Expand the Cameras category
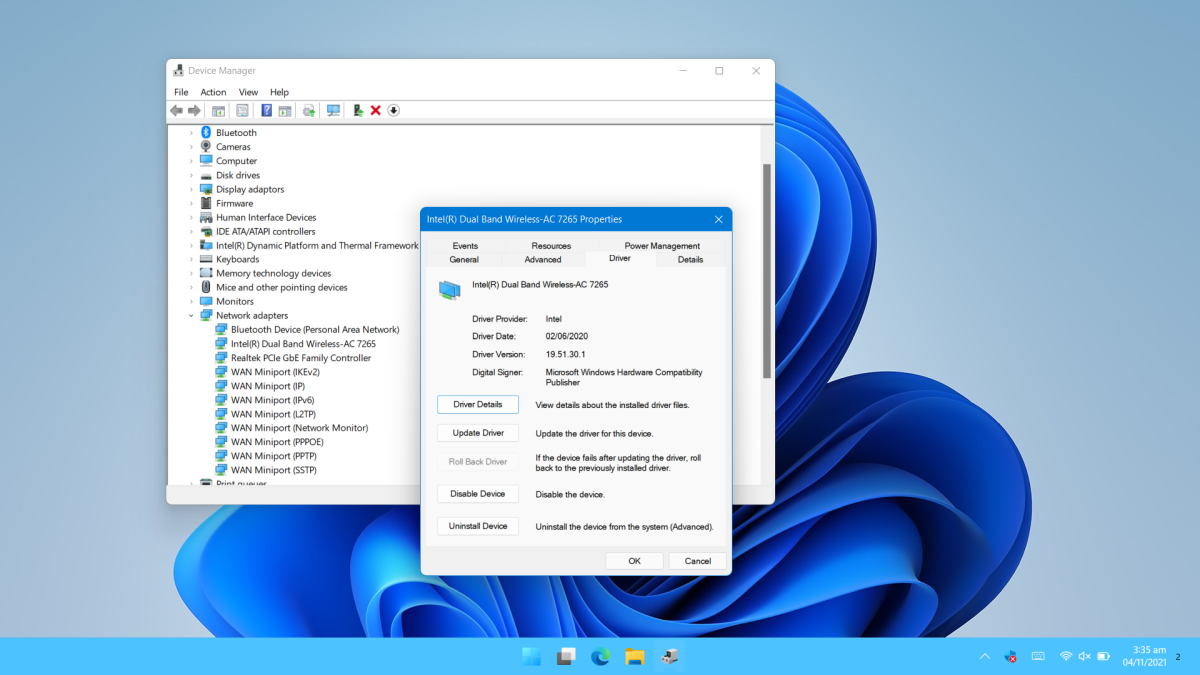This screenshot has height=675, width=1200. pos(191,146)
